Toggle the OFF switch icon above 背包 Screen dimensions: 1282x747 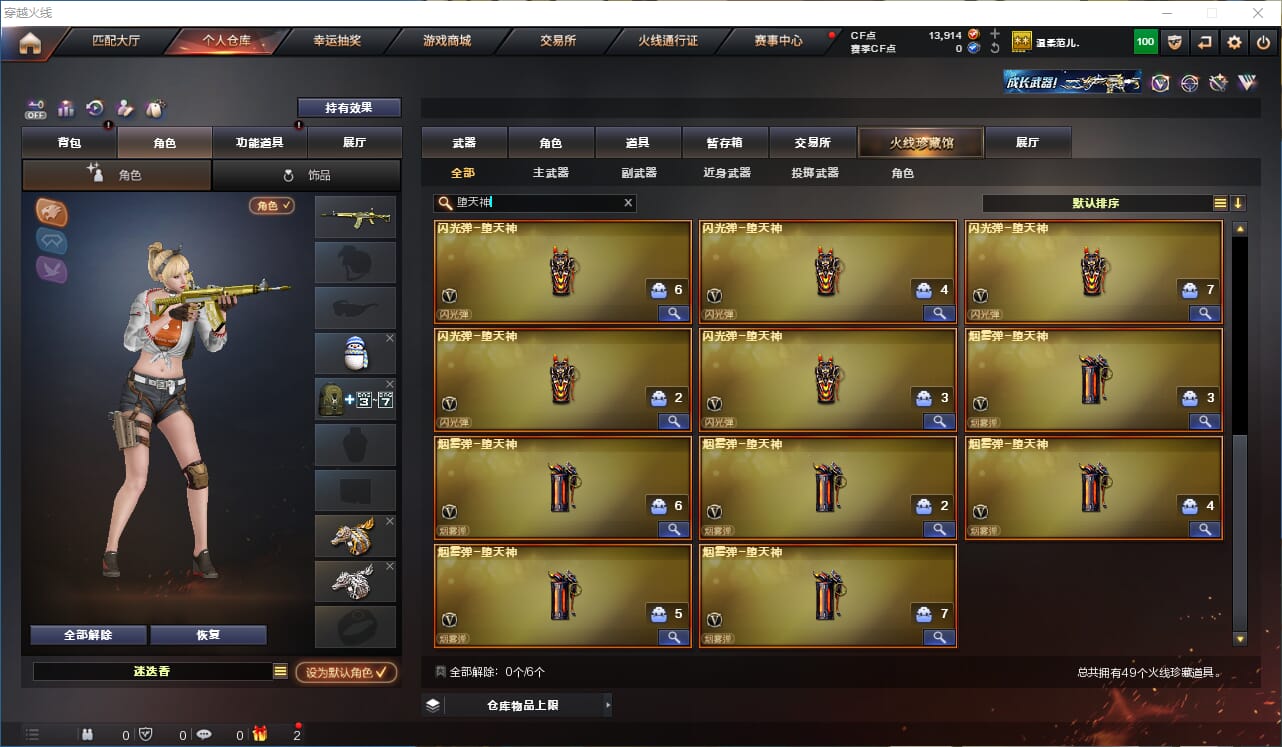click(36, 108)
